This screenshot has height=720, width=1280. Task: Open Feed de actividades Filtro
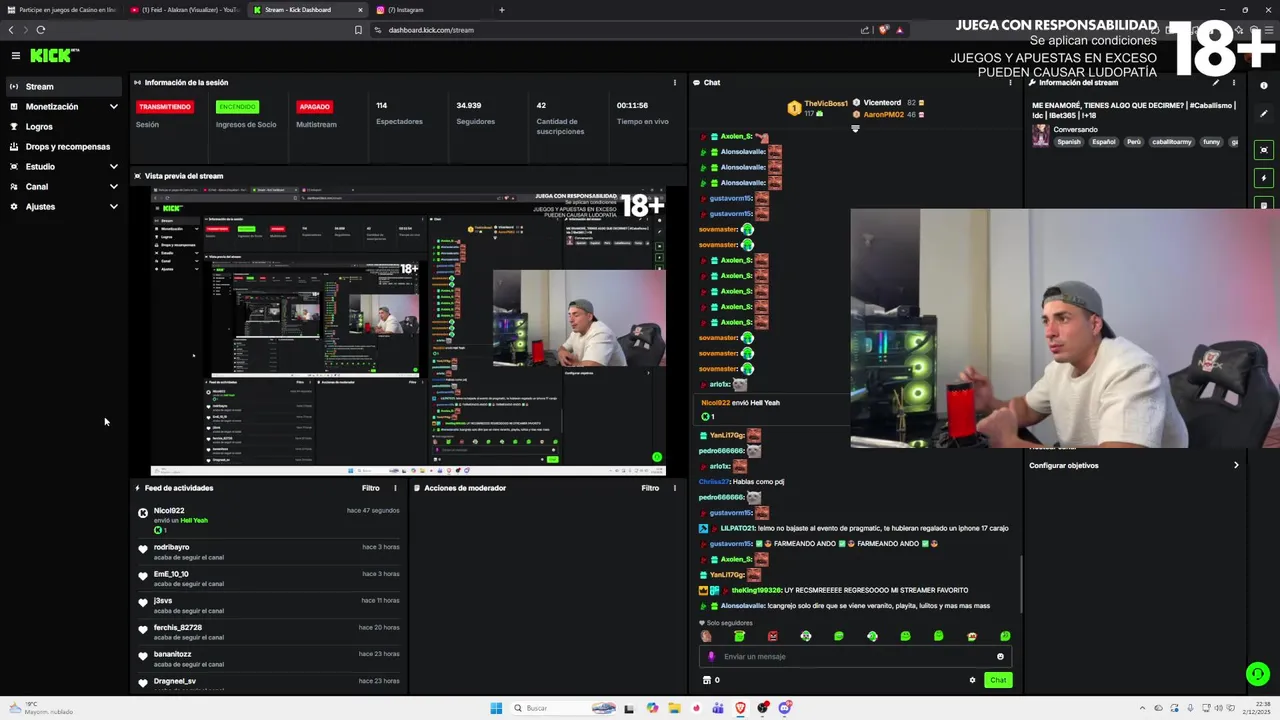point(371,488)
